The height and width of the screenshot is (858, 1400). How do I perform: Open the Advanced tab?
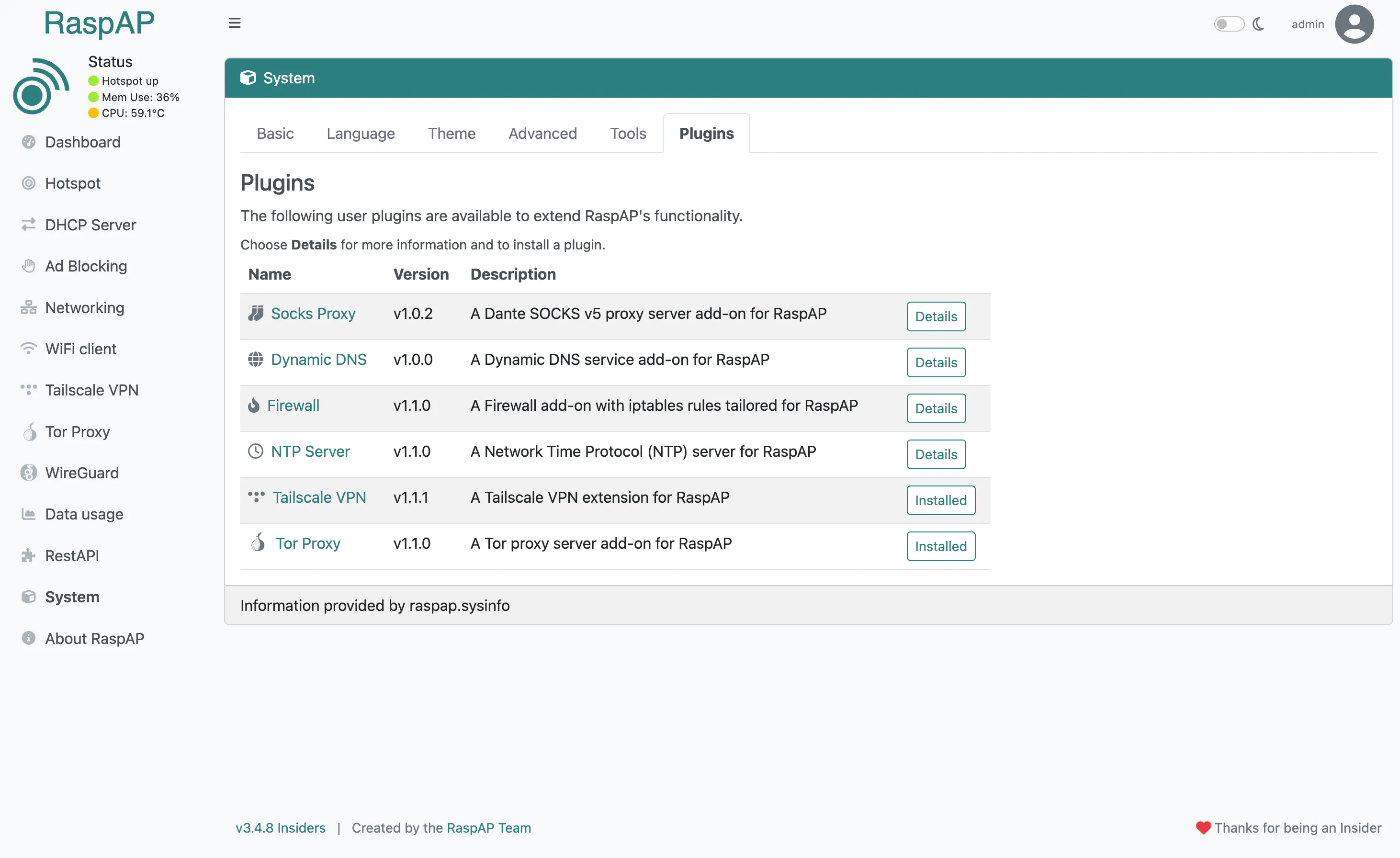tap(542, 133)
